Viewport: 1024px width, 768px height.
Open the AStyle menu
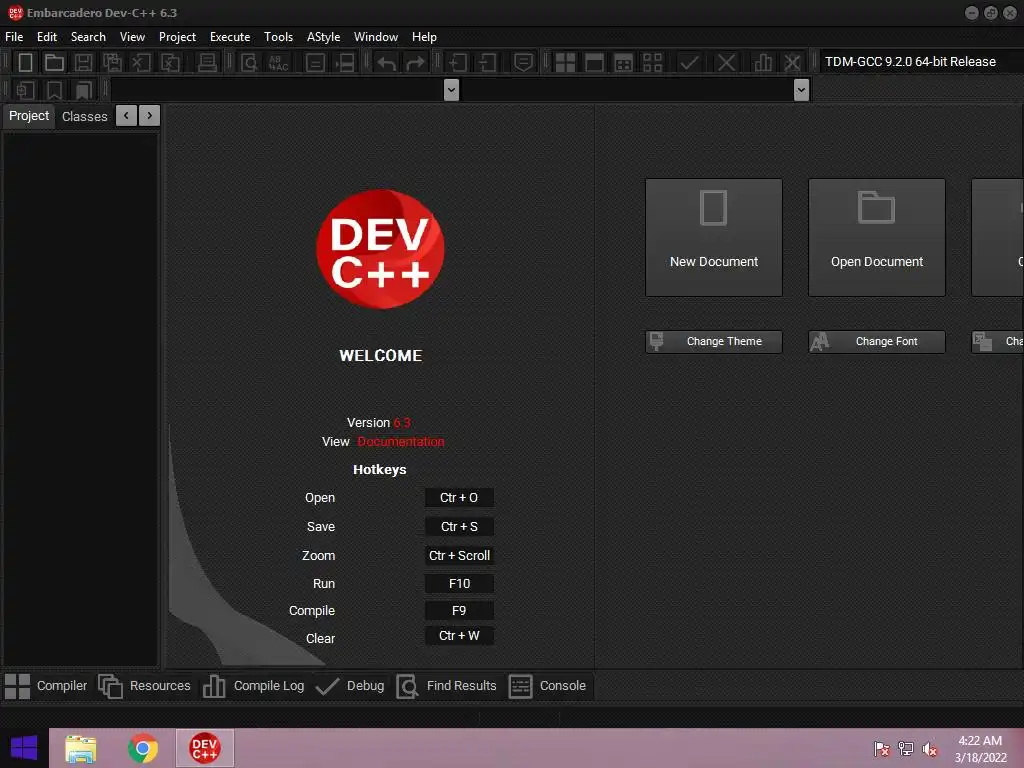(323, 37)
